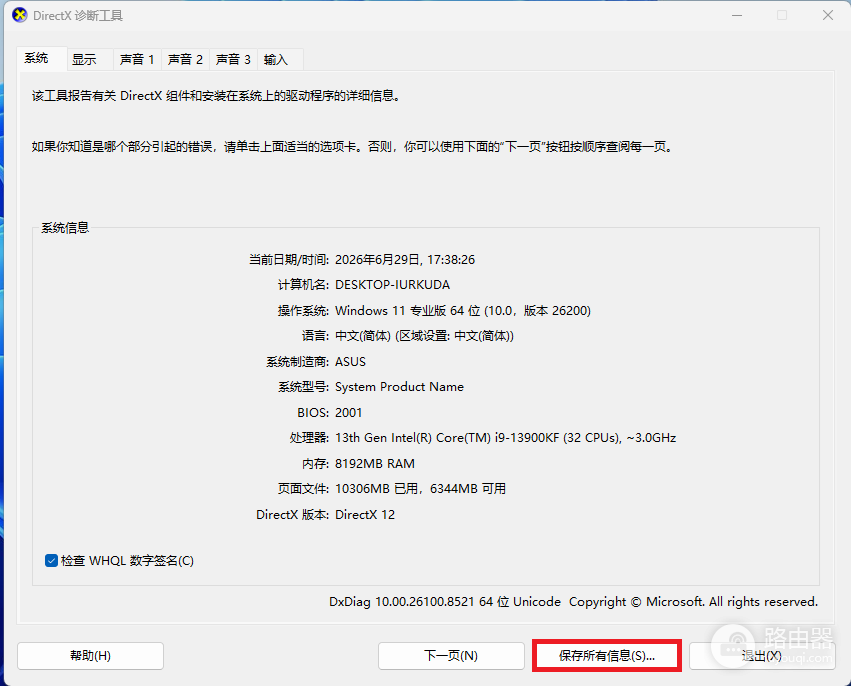851x686 pixels.
Task: Toggle 检查 WHQL 数字签名 checkbox
Action: pyautogui.click(x=52, y=561)
